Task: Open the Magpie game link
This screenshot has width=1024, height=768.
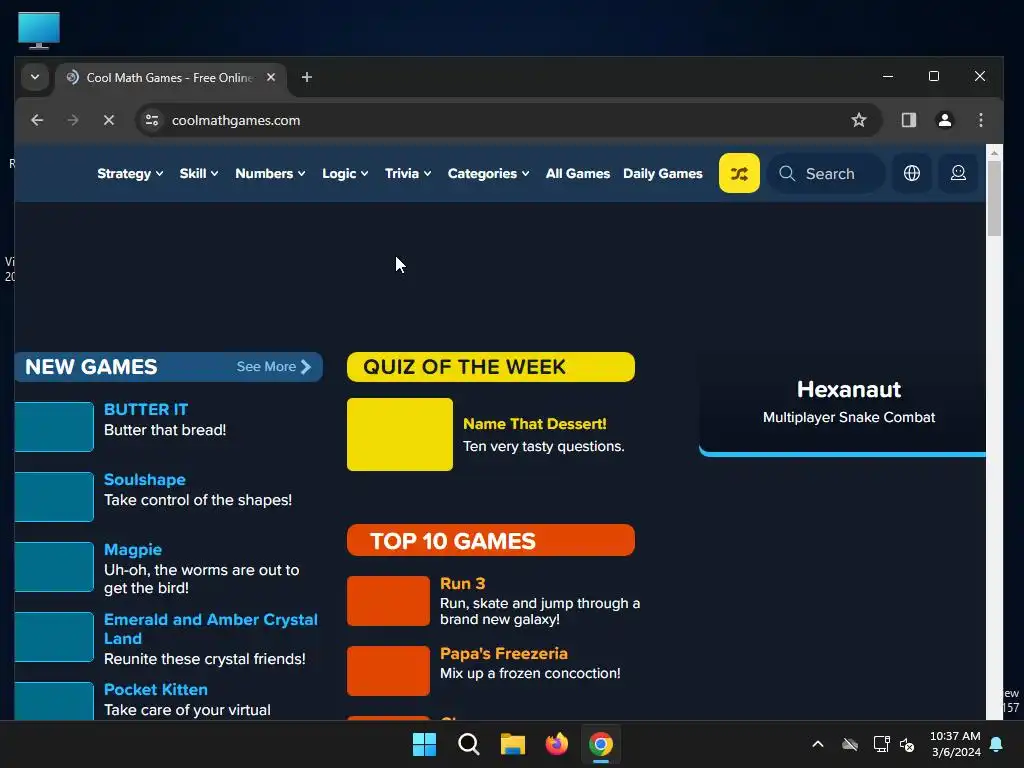Action: coord(133,550)
